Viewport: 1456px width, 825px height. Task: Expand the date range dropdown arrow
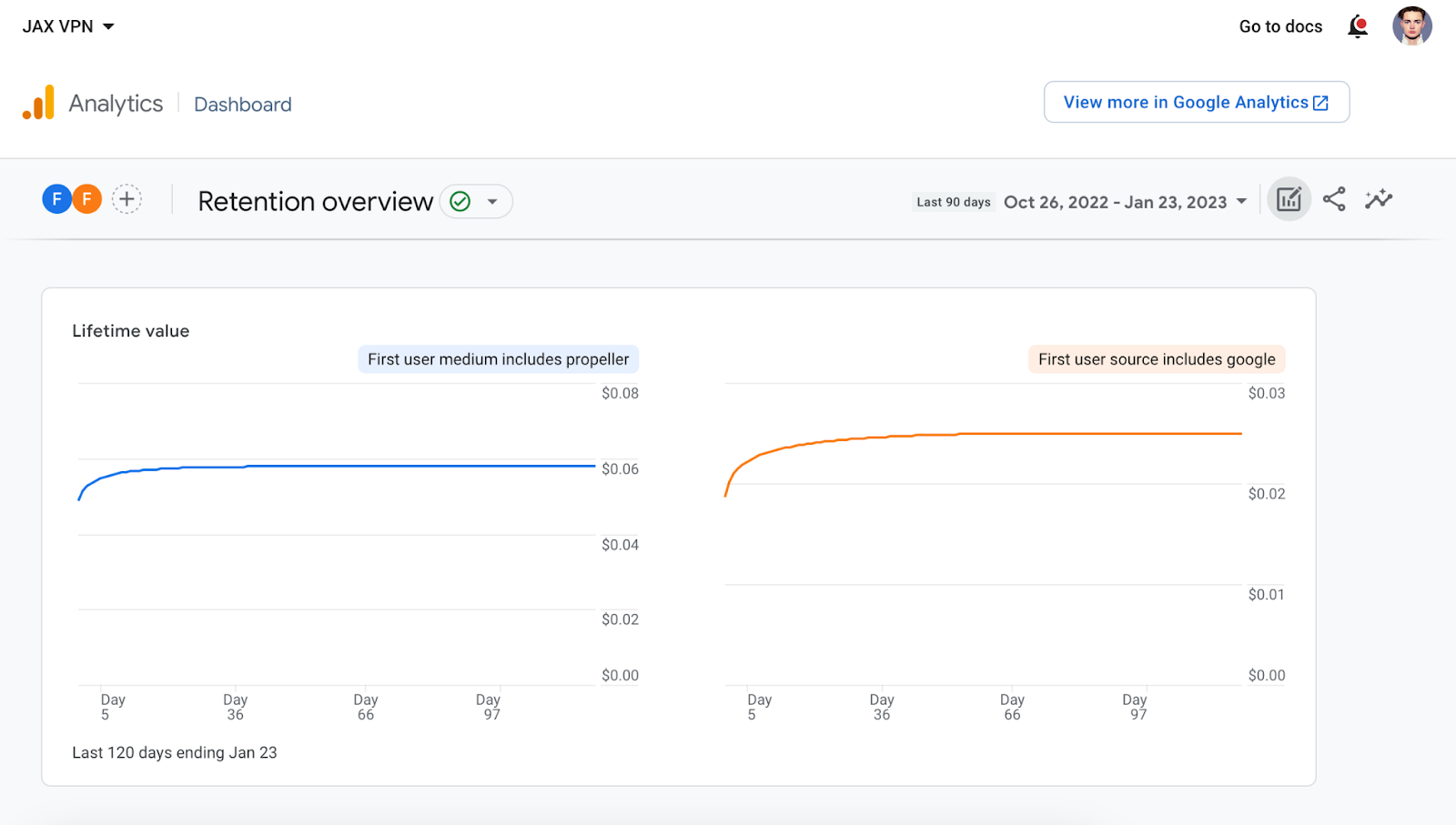pos(1241,202)
